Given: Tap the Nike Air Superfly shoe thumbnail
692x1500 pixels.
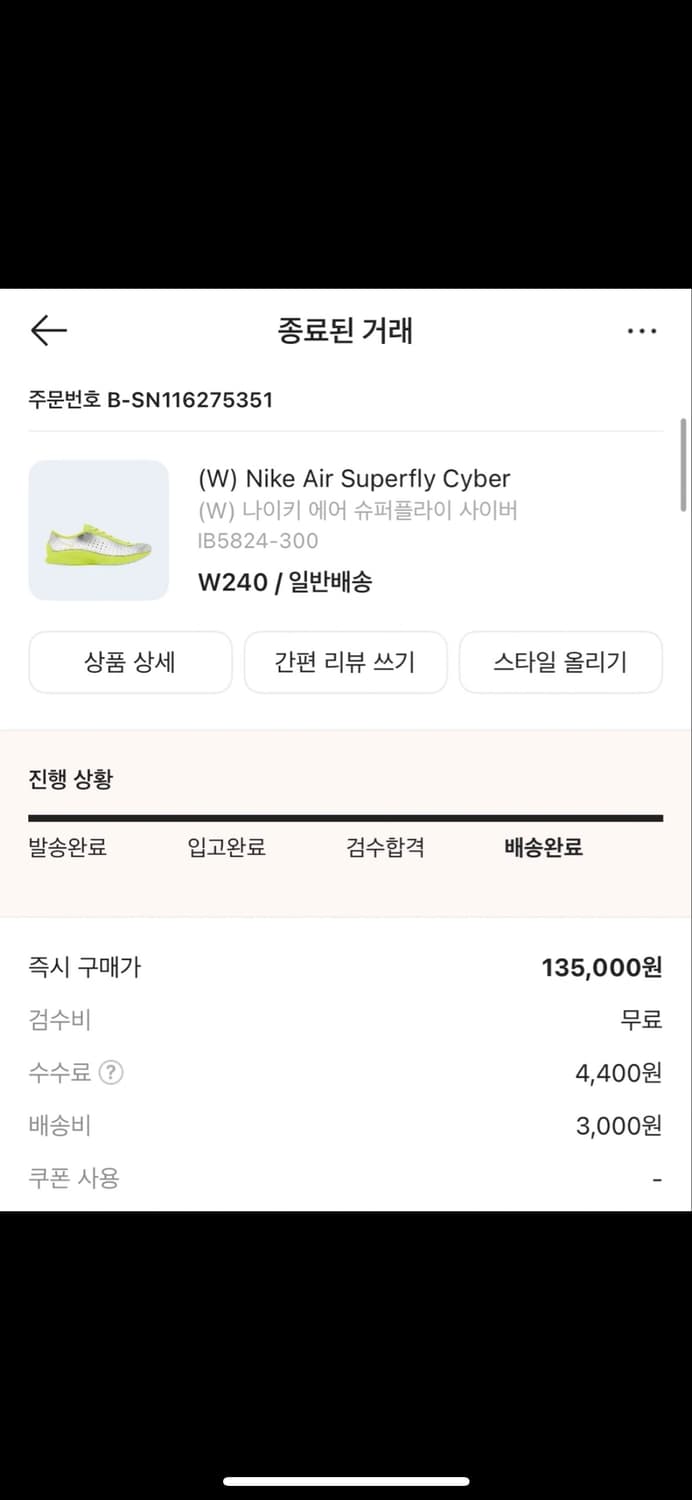Looking at the screenshot, I should (98, 530).
